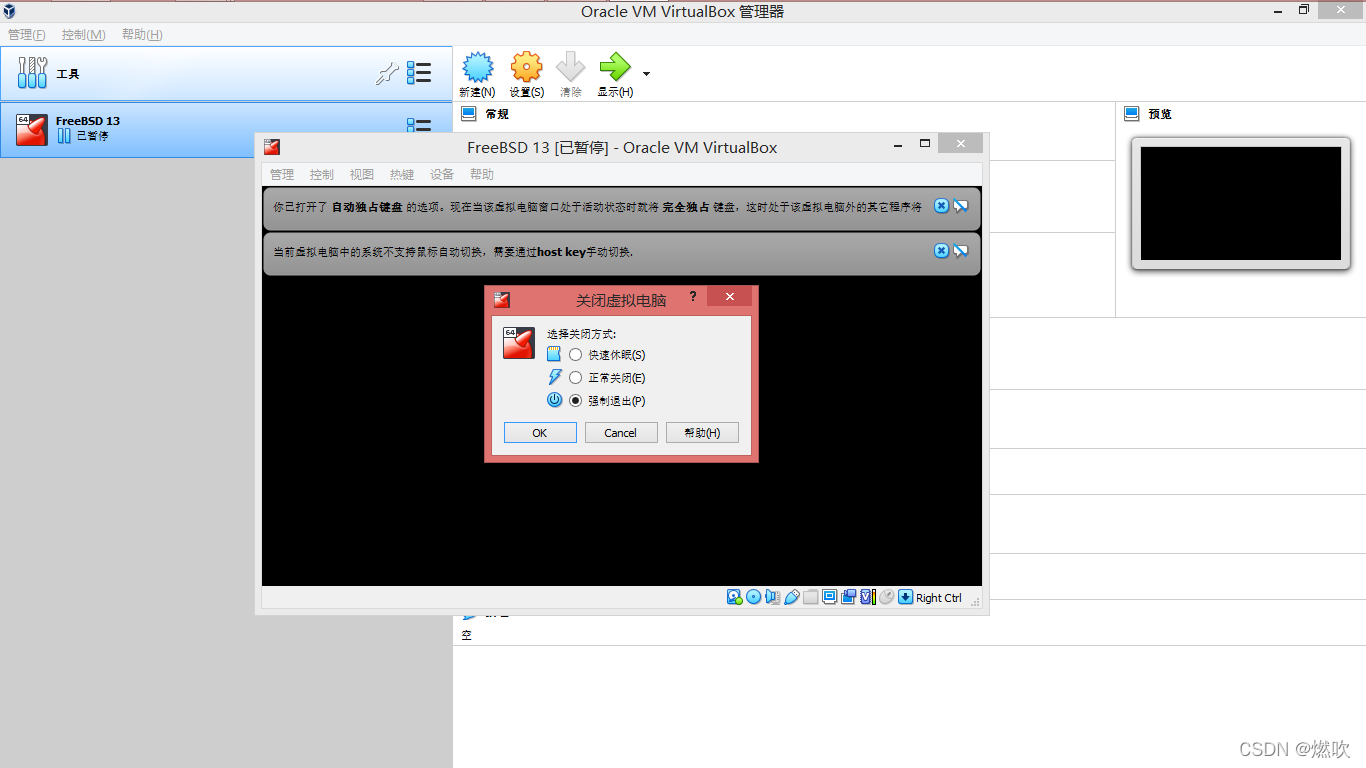Click the New (新建) VM toolbar icon
Image resolution: width=1366 pixels, height=768 pixels.
478,67
